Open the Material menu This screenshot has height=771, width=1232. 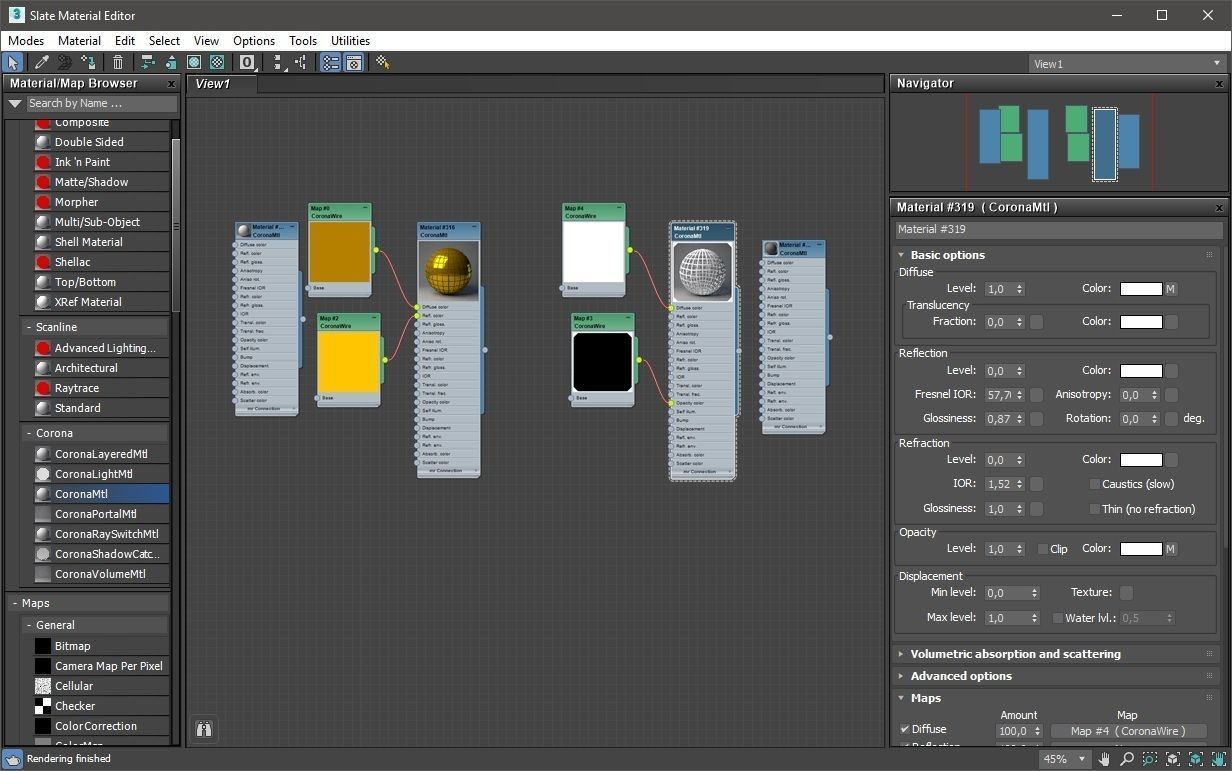pyautogui.click(x=80, y=41)
